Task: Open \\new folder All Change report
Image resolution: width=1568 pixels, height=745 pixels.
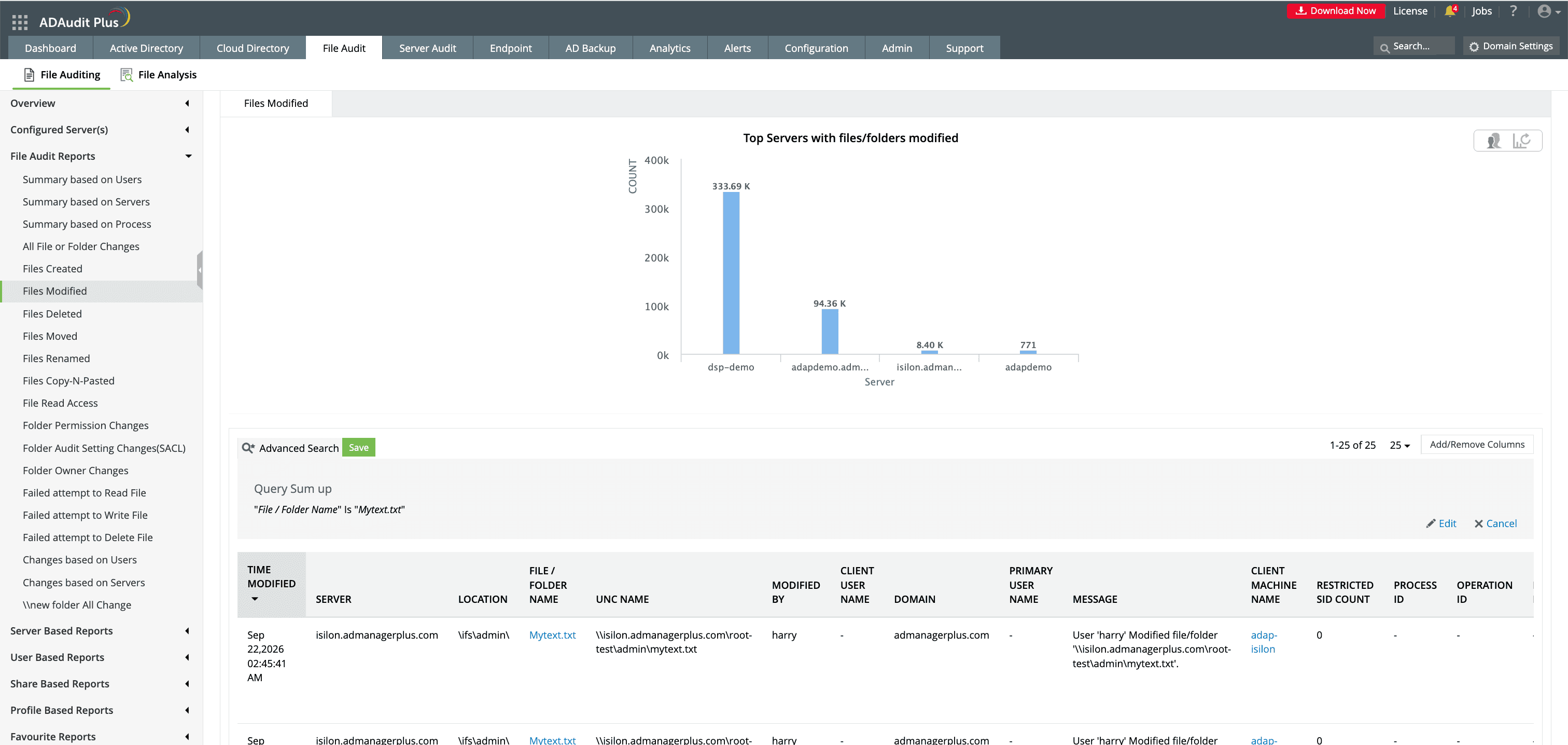Action: [x=77, y=605]
